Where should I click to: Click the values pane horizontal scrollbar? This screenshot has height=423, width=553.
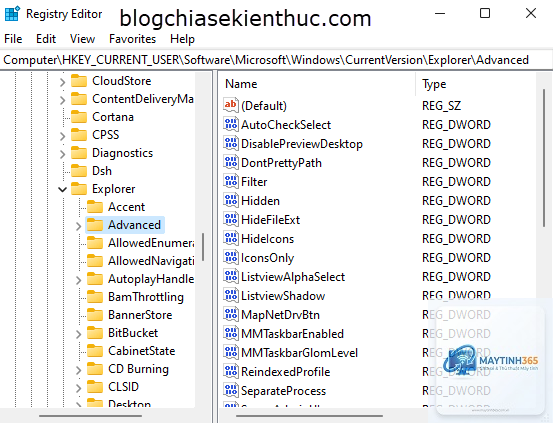pyautogui.click(x=309, y=416)
